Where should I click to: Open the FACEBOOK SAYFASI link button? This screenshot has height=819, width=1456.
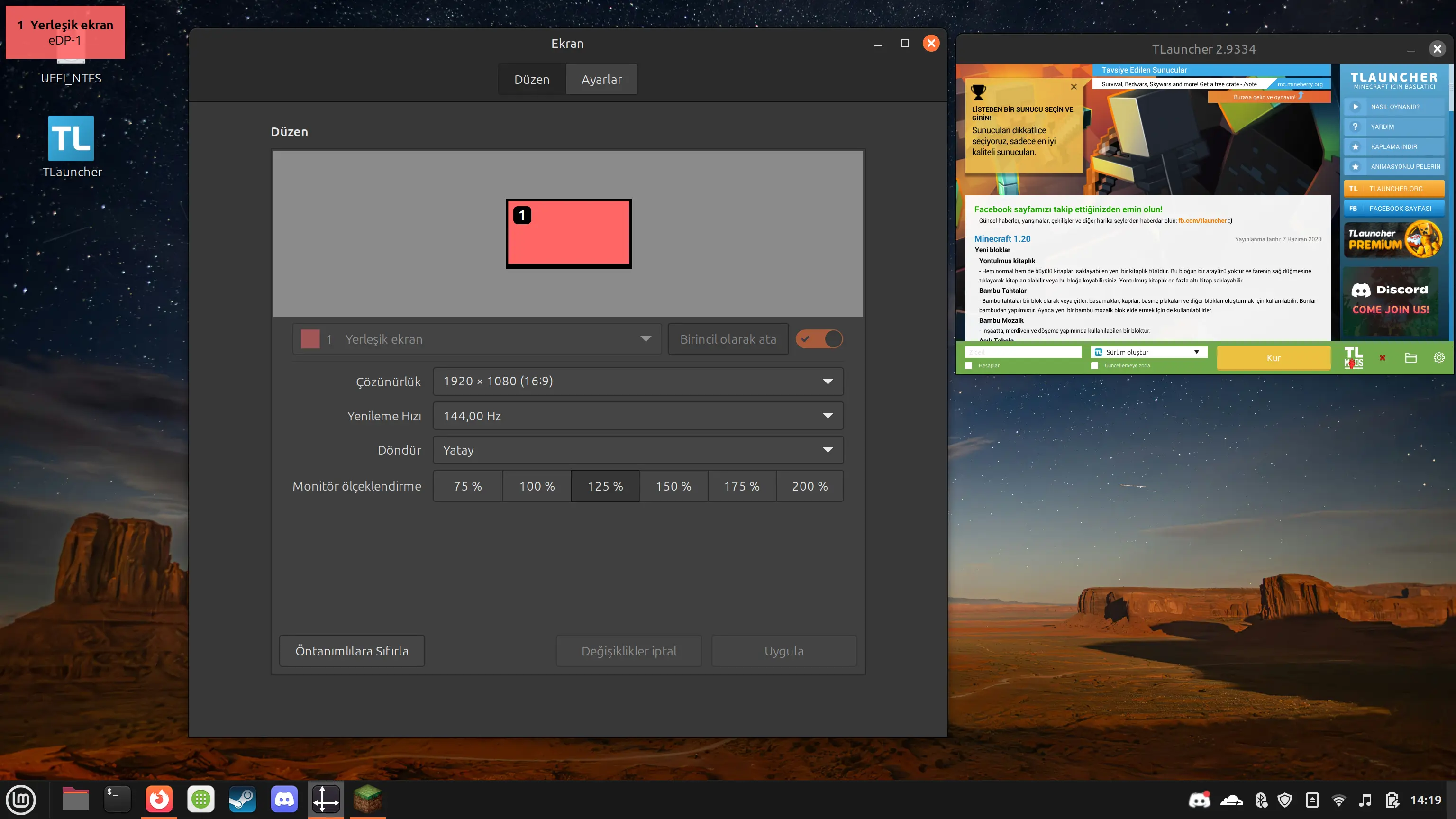point(1394,209)
